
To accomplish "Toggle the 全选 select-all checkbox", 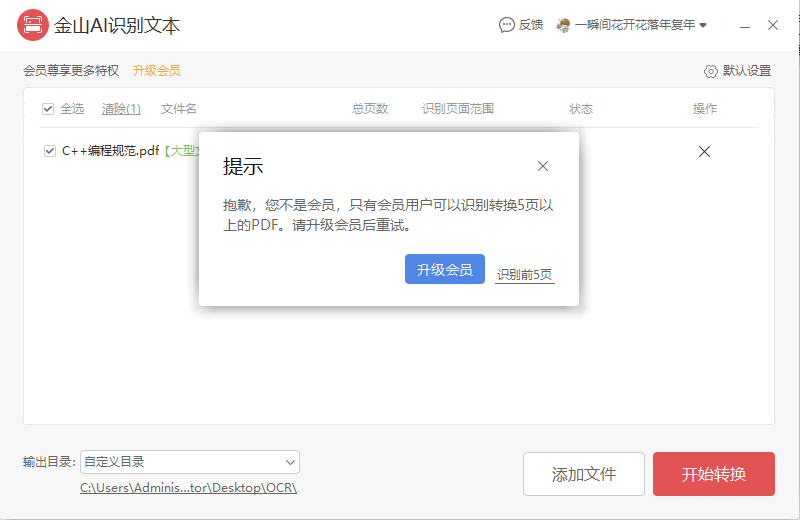I will (48, 109).
